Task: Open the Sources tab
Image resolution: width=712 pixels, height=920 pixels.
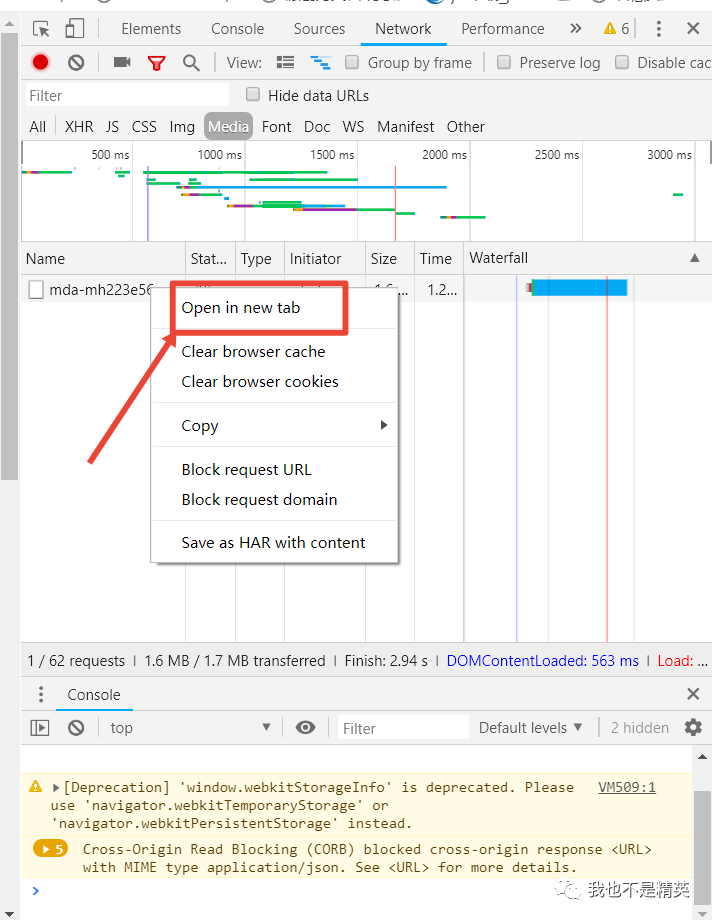Action: pos(319,29)
